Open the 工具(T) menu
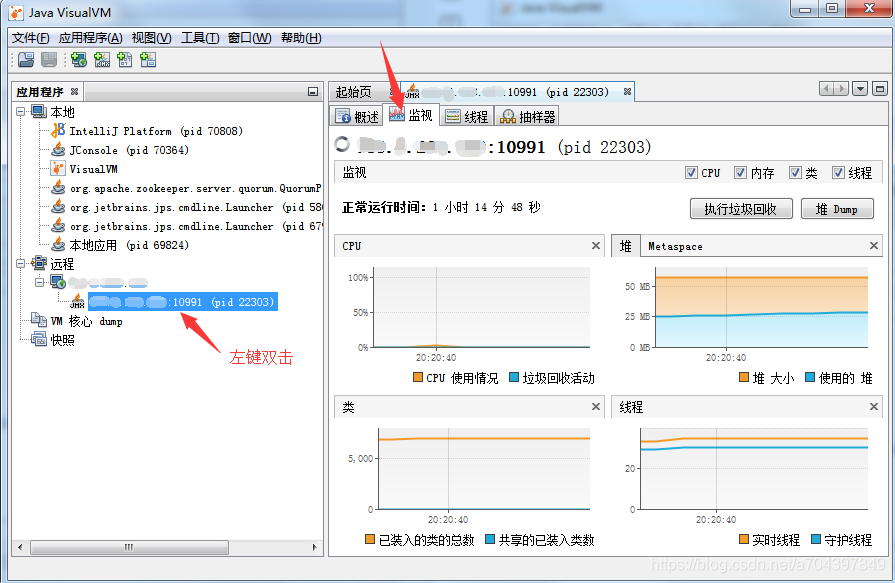This screenshot has height=583, width=895. coord(200,38)
